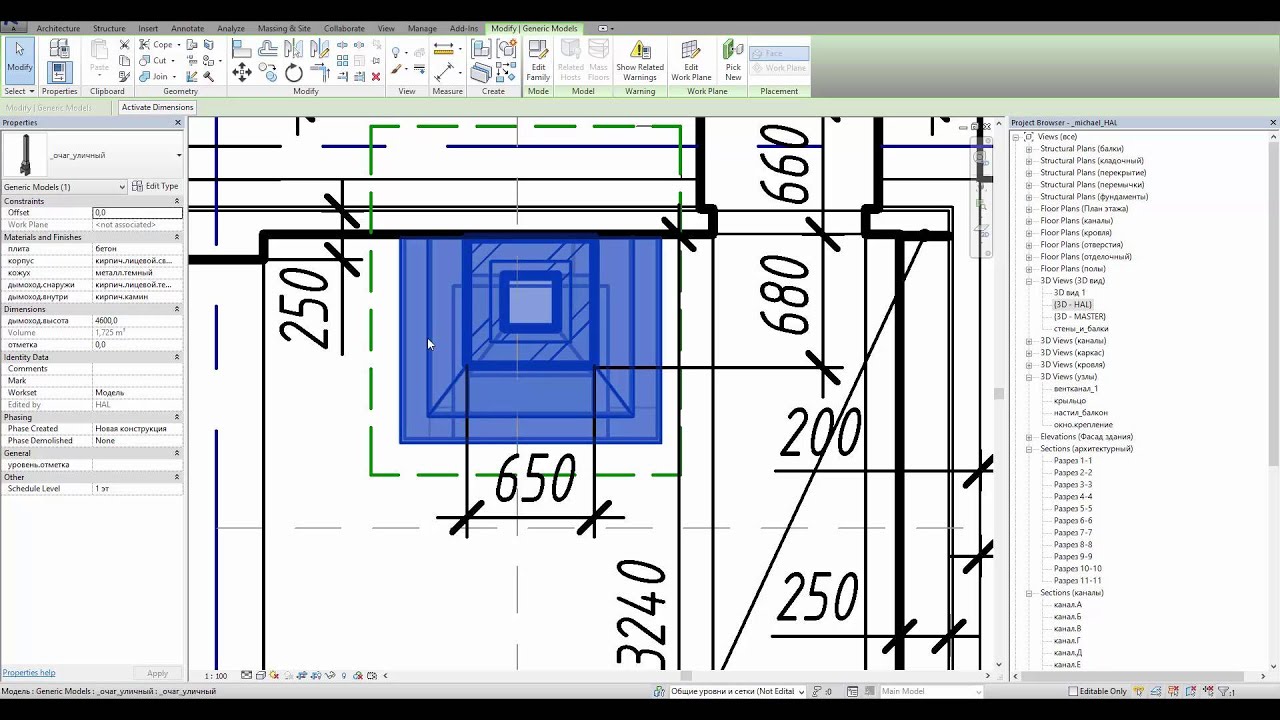Select Mirror - Draw Axis tool

pos(319,48)
